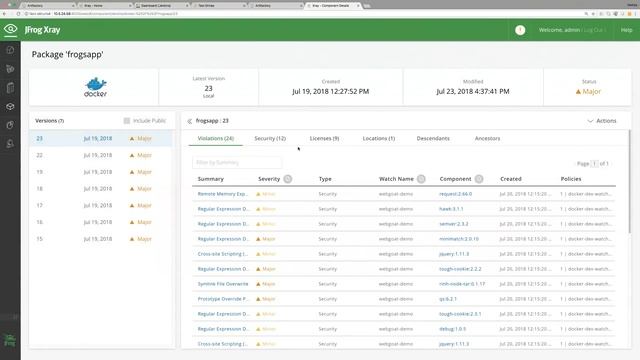The width and height of the screenshot is (640, 360).
Task: Switch to the first browser tab
Action: pyautogui.click(x=48, y=6)
